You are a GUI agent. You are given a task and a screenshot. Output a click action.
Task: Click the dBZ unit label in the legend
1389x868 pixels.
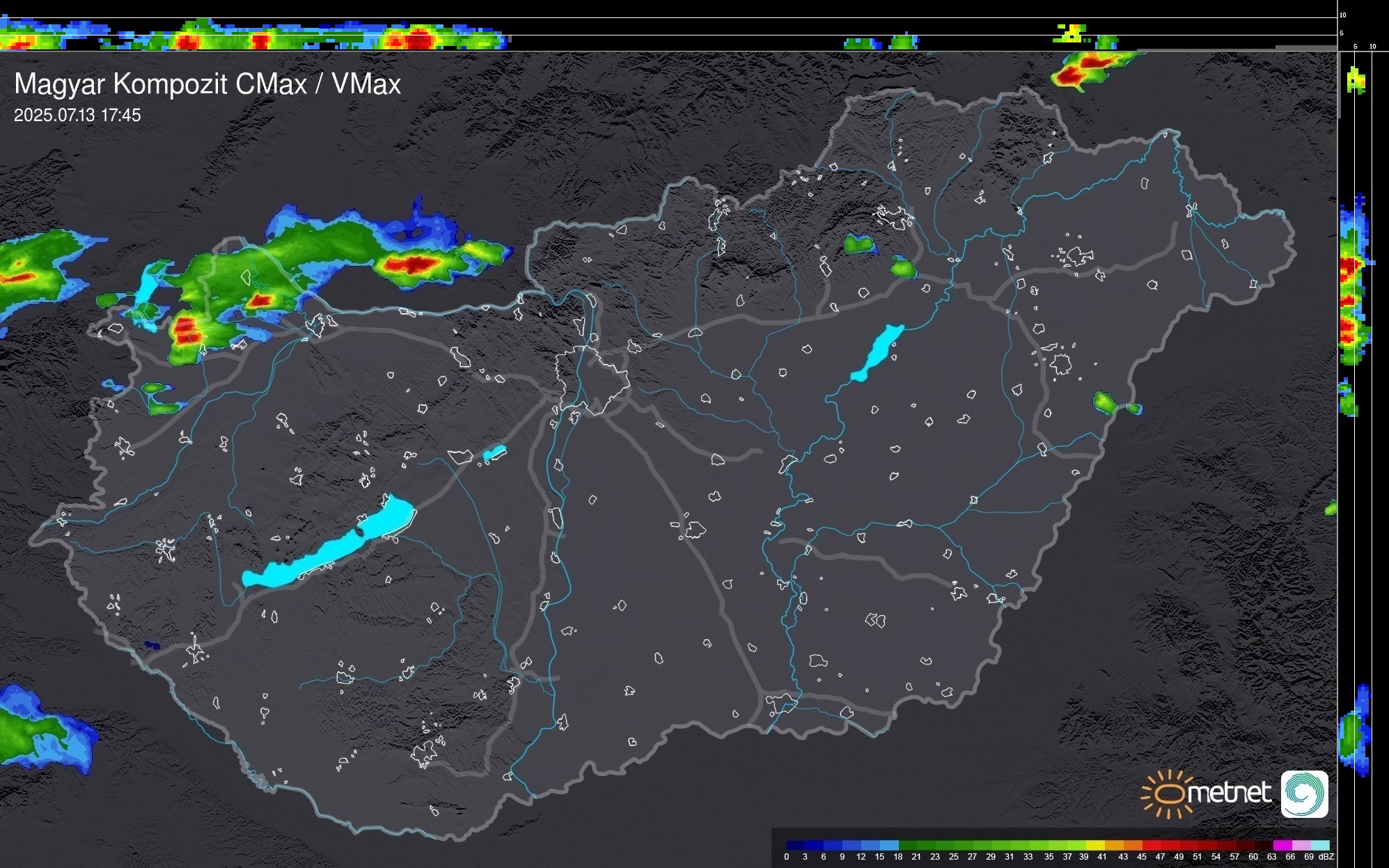tap(1326, 857)
